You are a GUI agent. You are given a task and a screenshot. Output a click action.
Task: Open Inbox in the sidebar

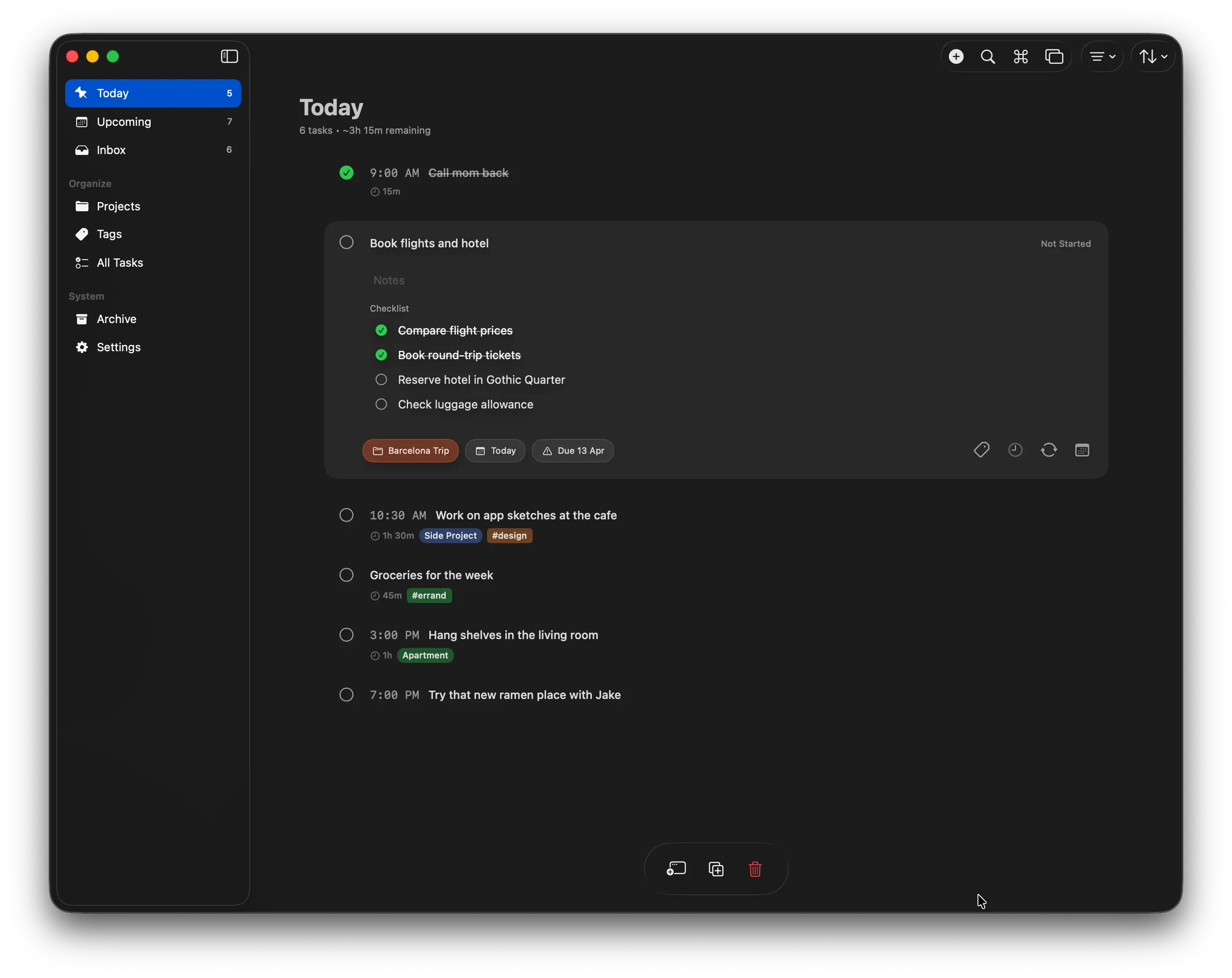153,150
